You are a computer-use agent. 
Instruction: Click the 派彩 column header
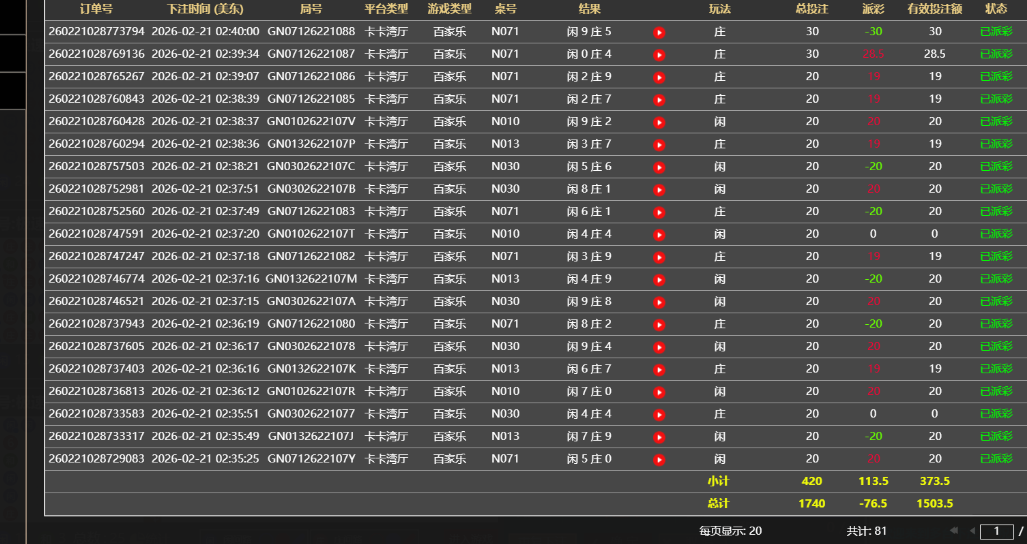click(x=873, y=9)
